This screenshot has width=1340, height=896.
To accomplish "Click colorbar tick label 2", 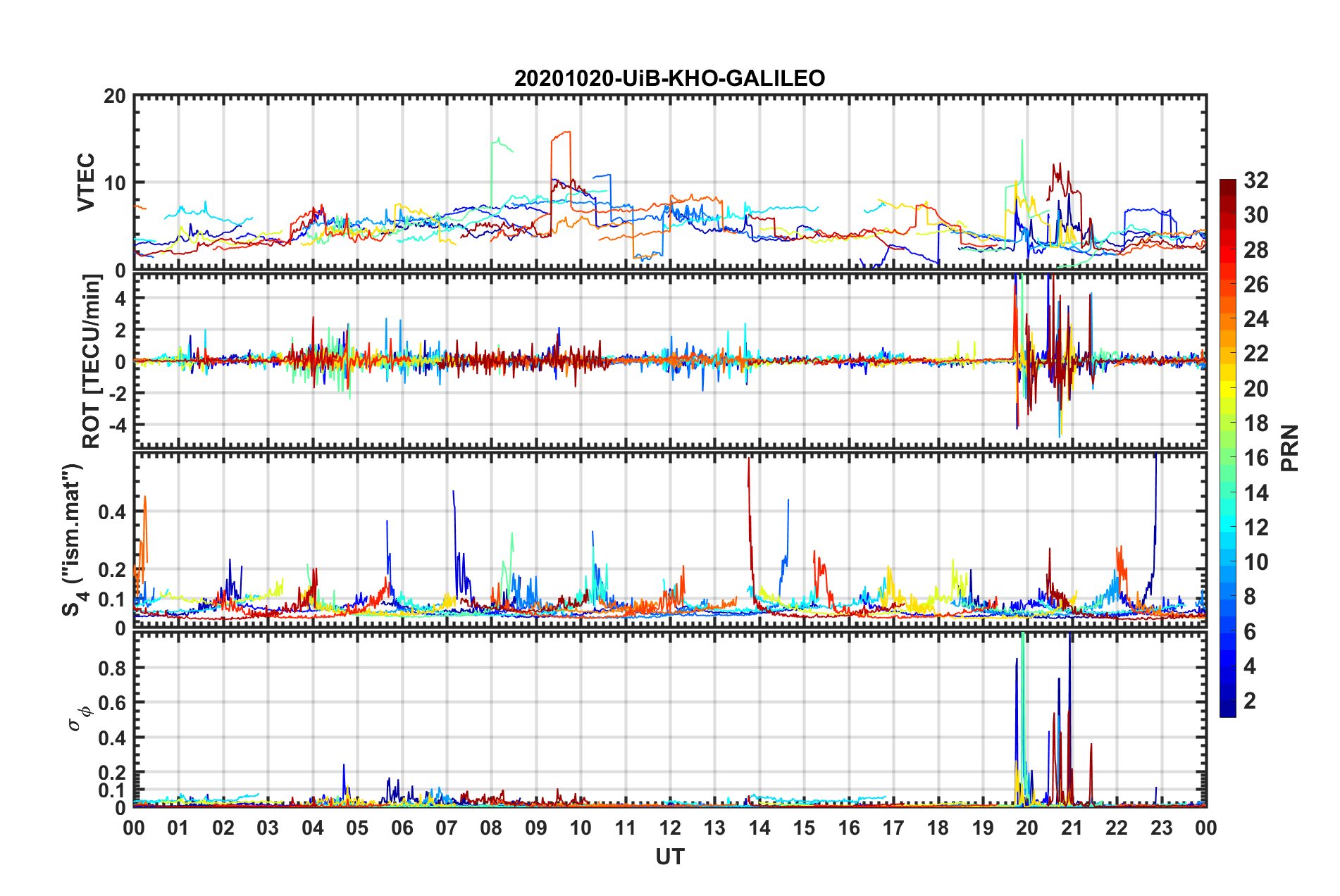I will [1250, 700].
